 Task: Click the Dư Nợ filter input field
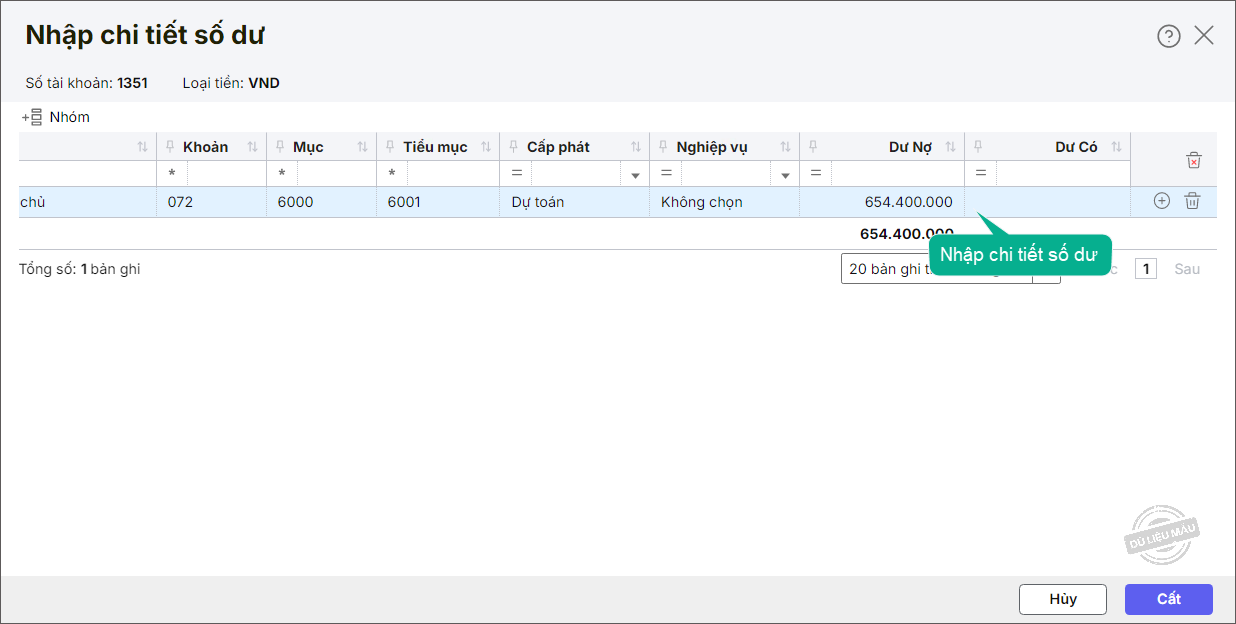tap(896, 174)
